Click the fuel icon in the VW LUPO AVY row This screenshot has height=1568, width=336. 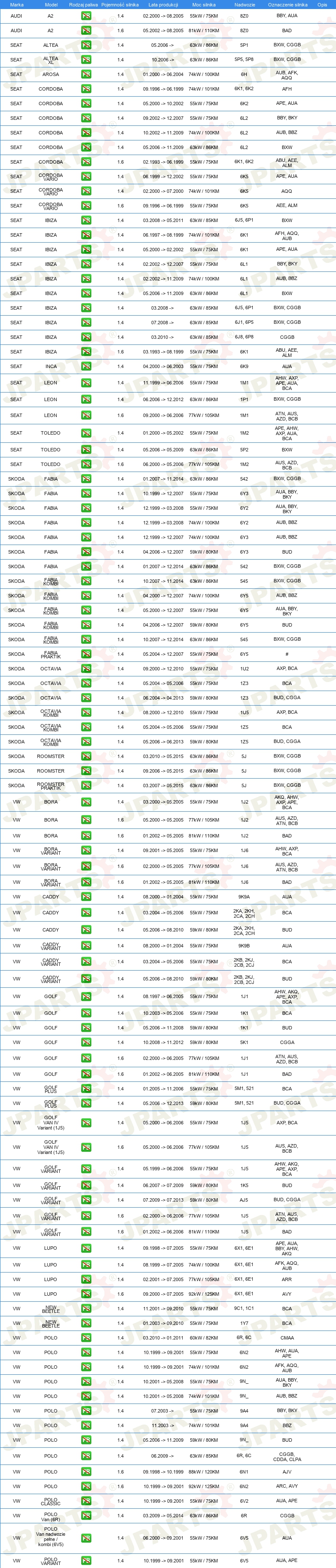(86, 1294)
